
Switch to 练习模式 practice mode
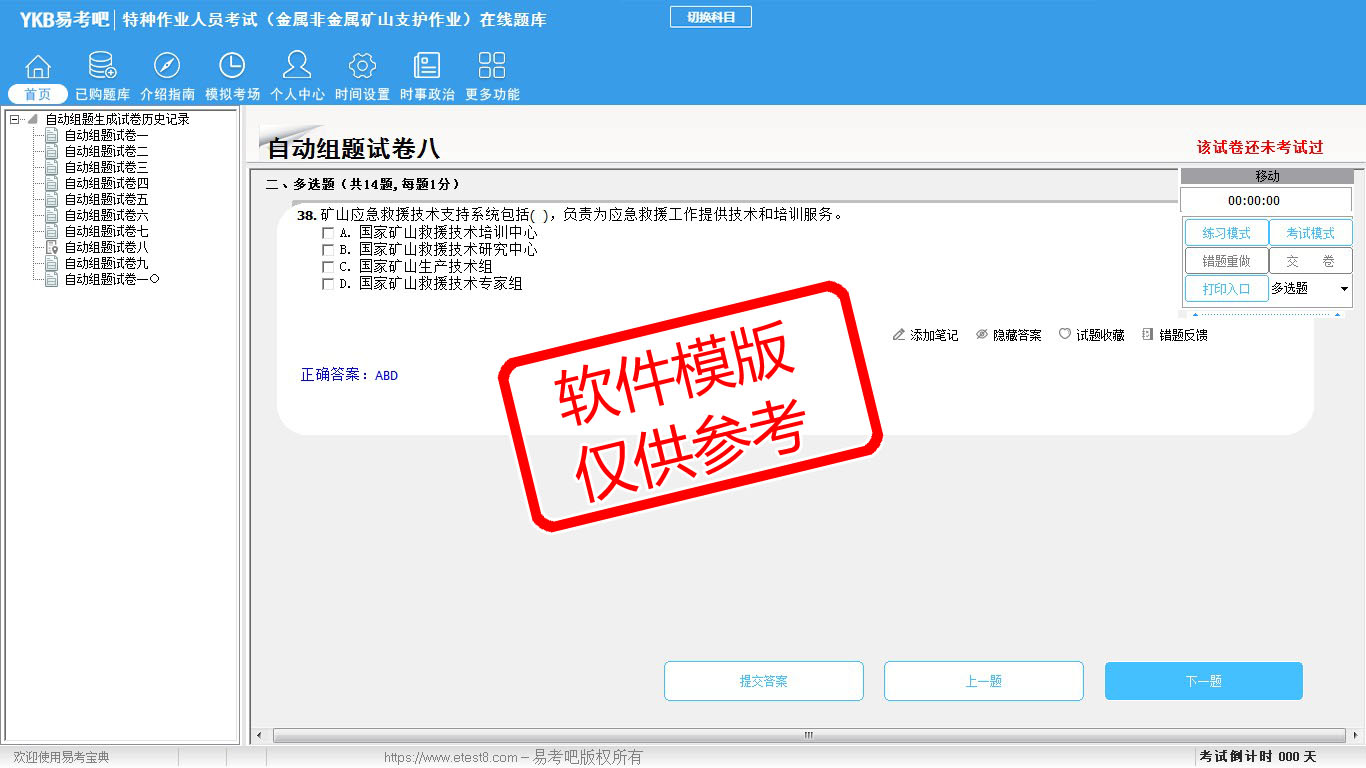[1226, 233]
